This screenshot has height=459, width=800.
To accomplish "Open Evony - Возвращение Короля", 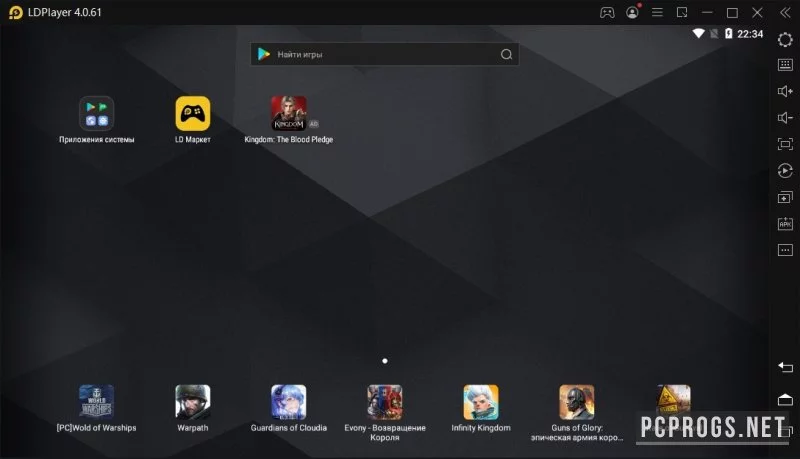I will click(x=385, y=402).
